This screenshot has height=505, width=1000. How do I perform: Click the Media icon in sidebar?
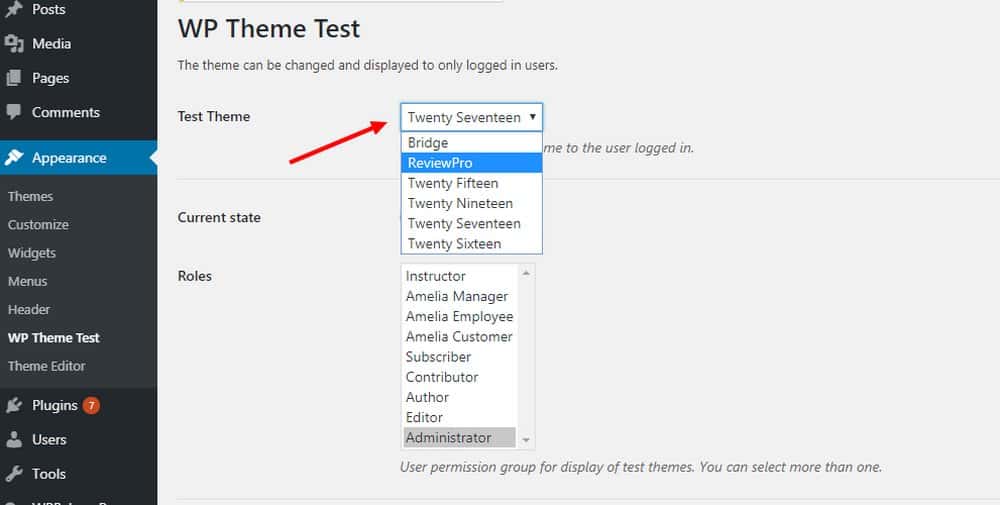click(x=14, y=44)
